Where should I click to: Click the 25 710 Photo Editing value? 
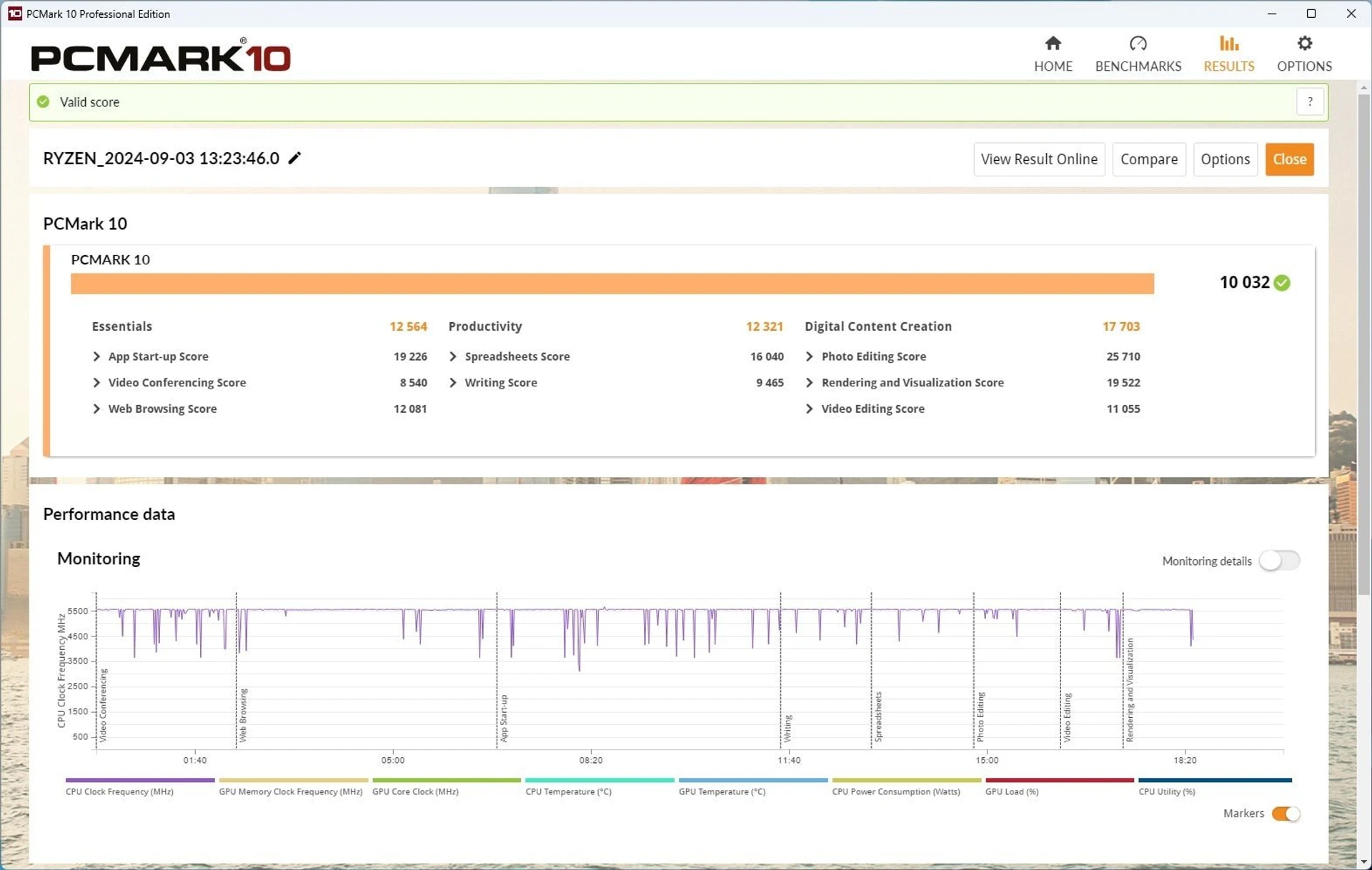click(1123, 356)
